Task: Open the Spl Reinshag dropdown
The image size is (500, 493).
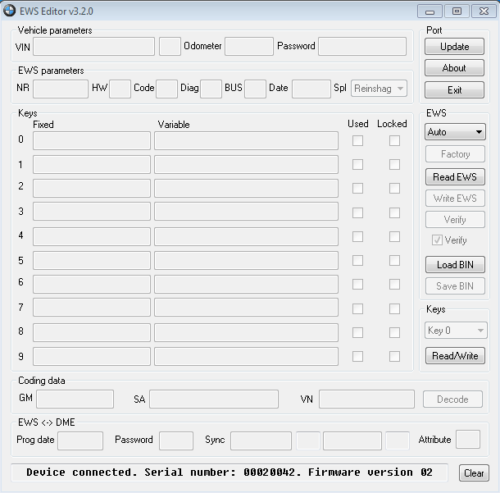Action: tap(379, 88)
